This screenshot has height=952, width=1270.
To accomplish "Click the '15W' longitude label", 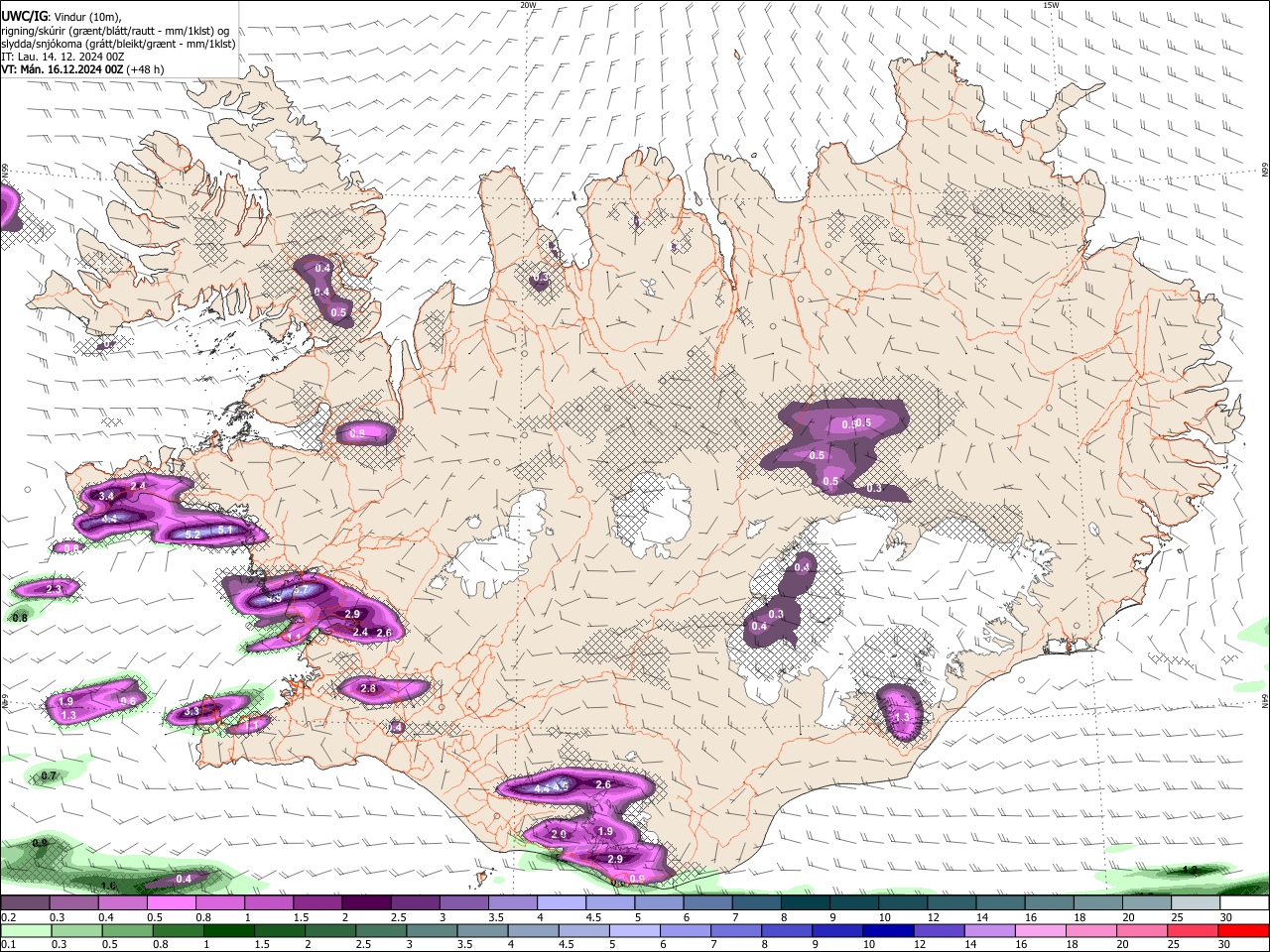I will [x=1051, y=5].
